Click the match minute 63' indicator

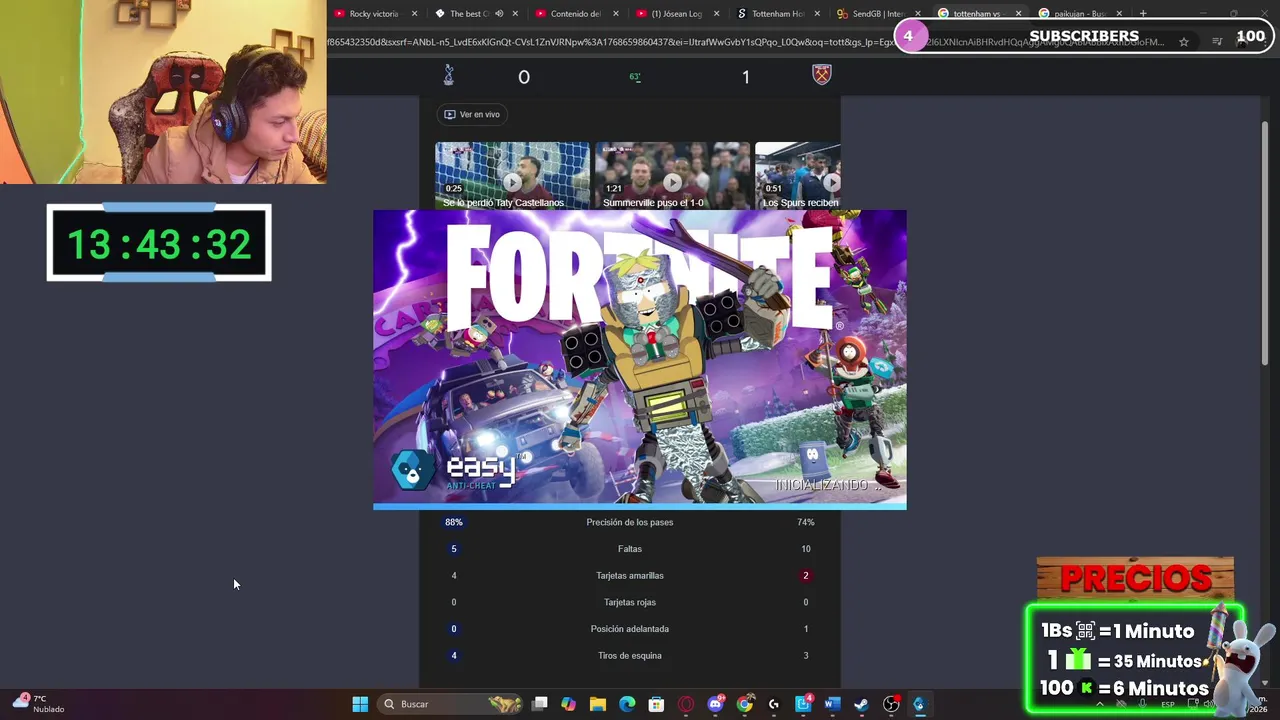[635, 77]
